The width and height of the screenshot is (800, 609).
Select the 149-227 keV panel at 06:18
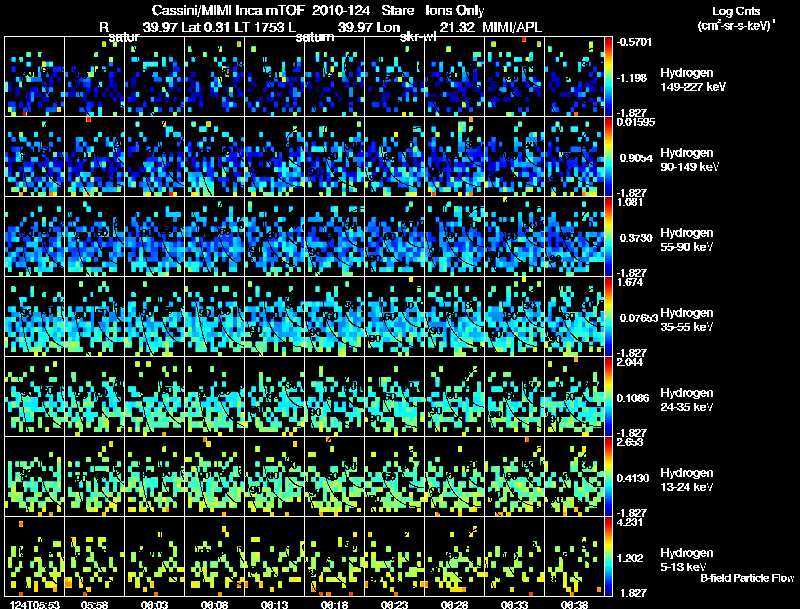pyautogui.click(x=335, y=77)
